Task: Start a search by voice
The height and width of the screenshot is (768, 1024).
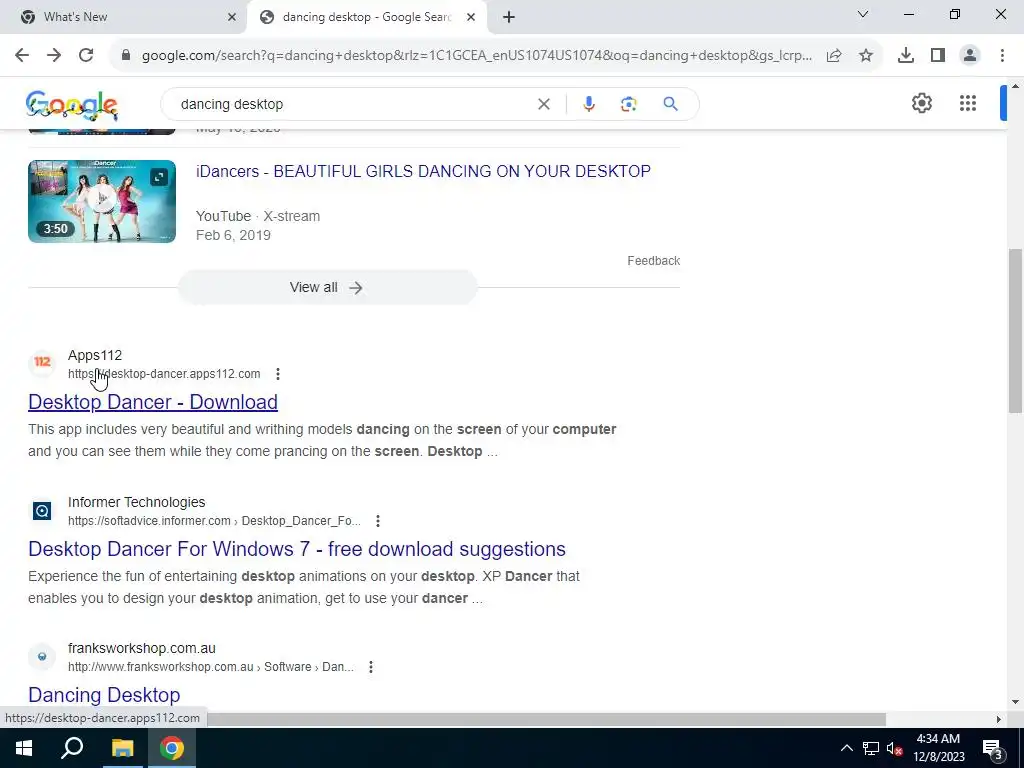Action: coord(588,104)
